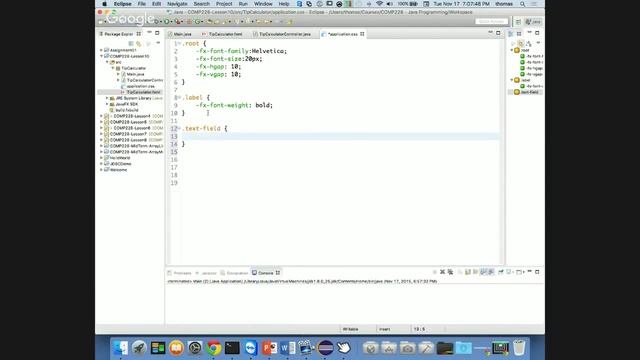Open PowerPoint from the Dock
Image resolution: width=640 pixels, height=360 pixels.
pos(269,348)
